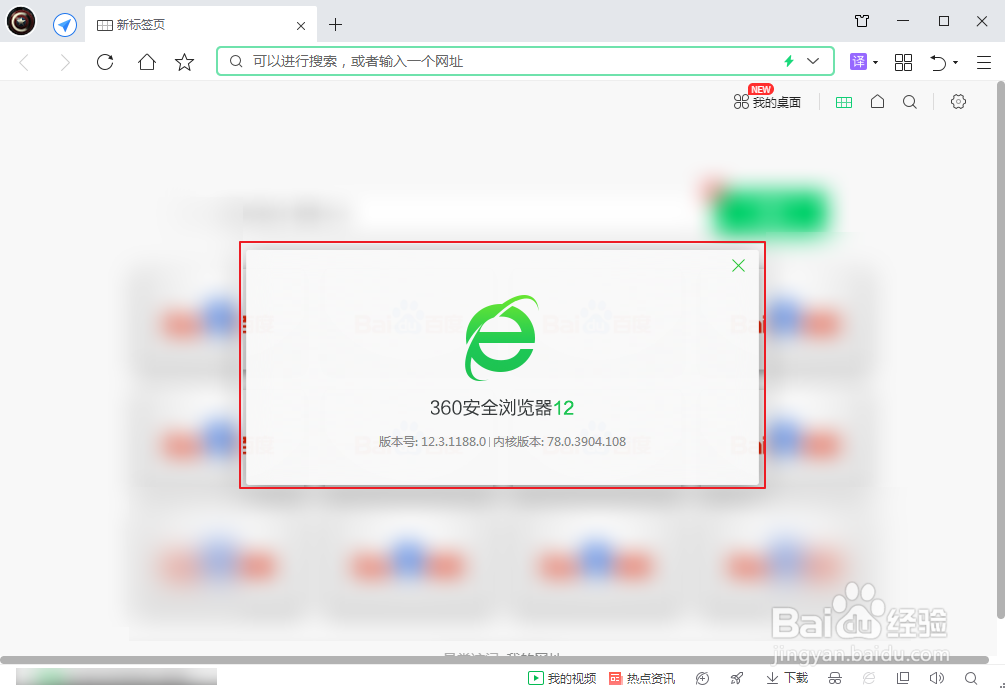The width and height of the screenshot is (1005, 689).
Task: Click the grayed browser-mode e icon
Action: [868, 678]
